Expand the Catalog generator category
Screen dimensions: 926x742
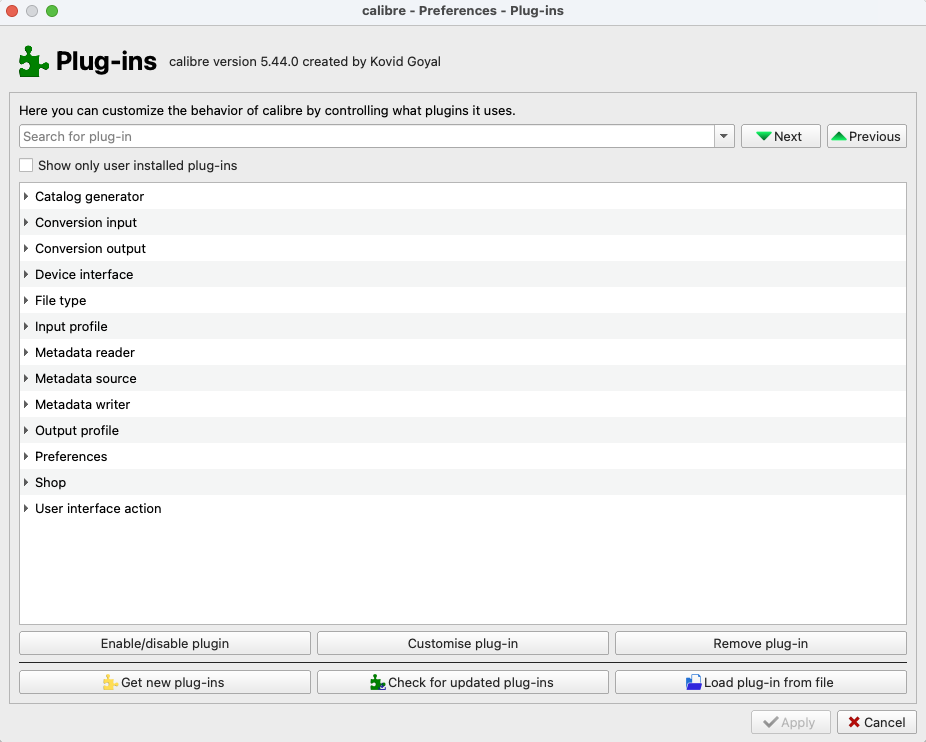coord(26,197)
